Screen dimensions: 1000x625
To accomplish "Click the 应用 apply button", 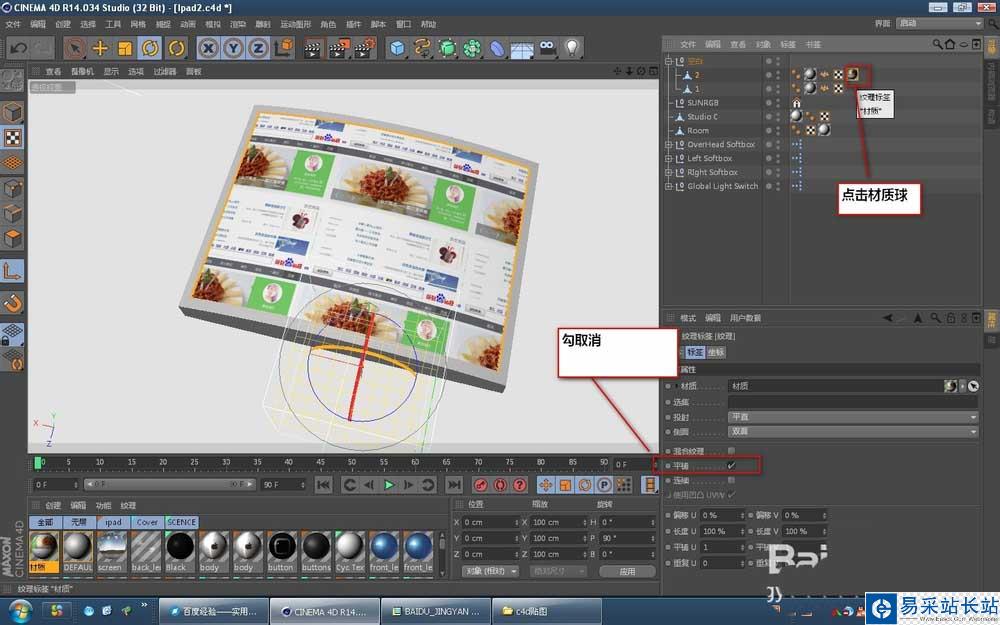I will click(x=628, y=571).
